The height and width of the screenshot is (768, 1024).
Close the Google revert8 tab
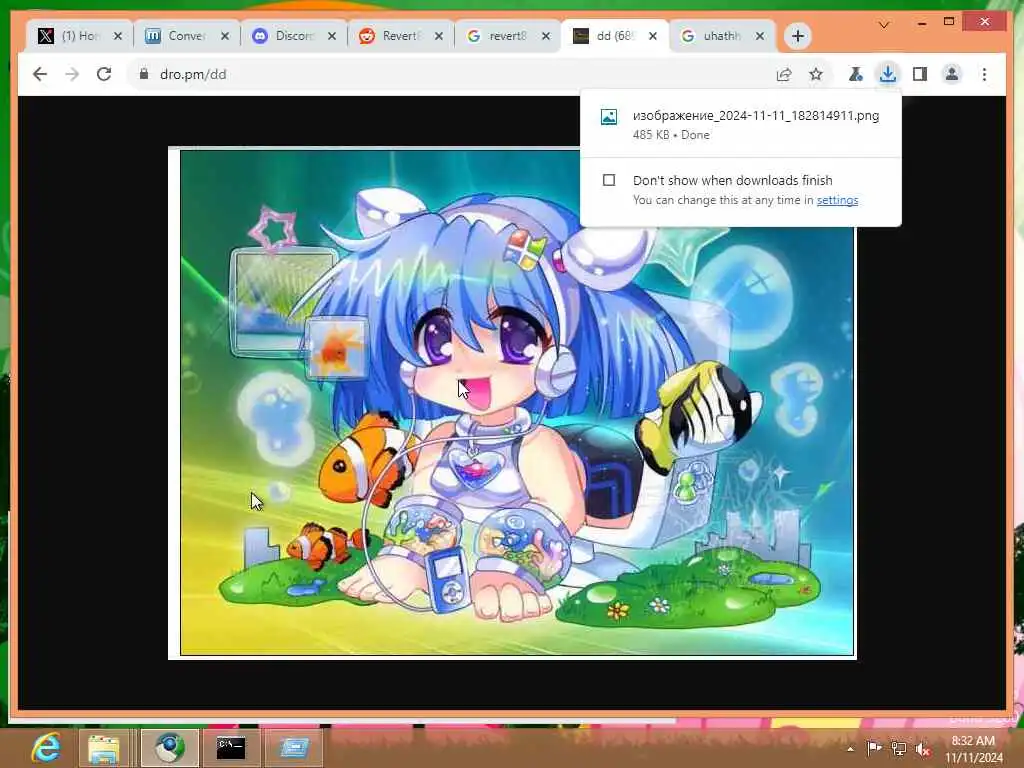tap(546, 36)
